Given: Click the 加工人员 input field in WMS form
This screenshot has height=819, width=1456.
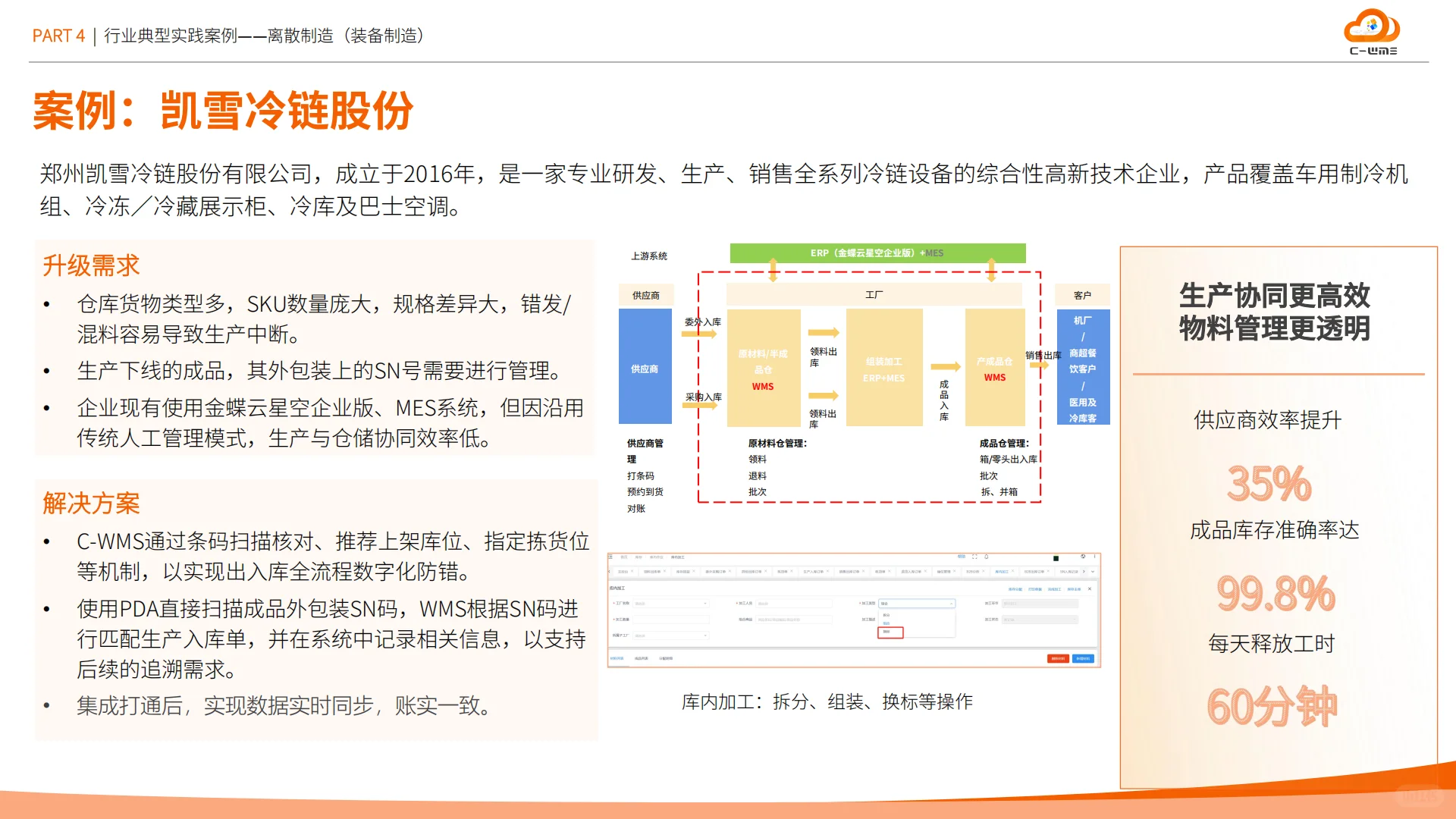Looking at the screenshot, I should pyautogui.click(x=794, y=604).
